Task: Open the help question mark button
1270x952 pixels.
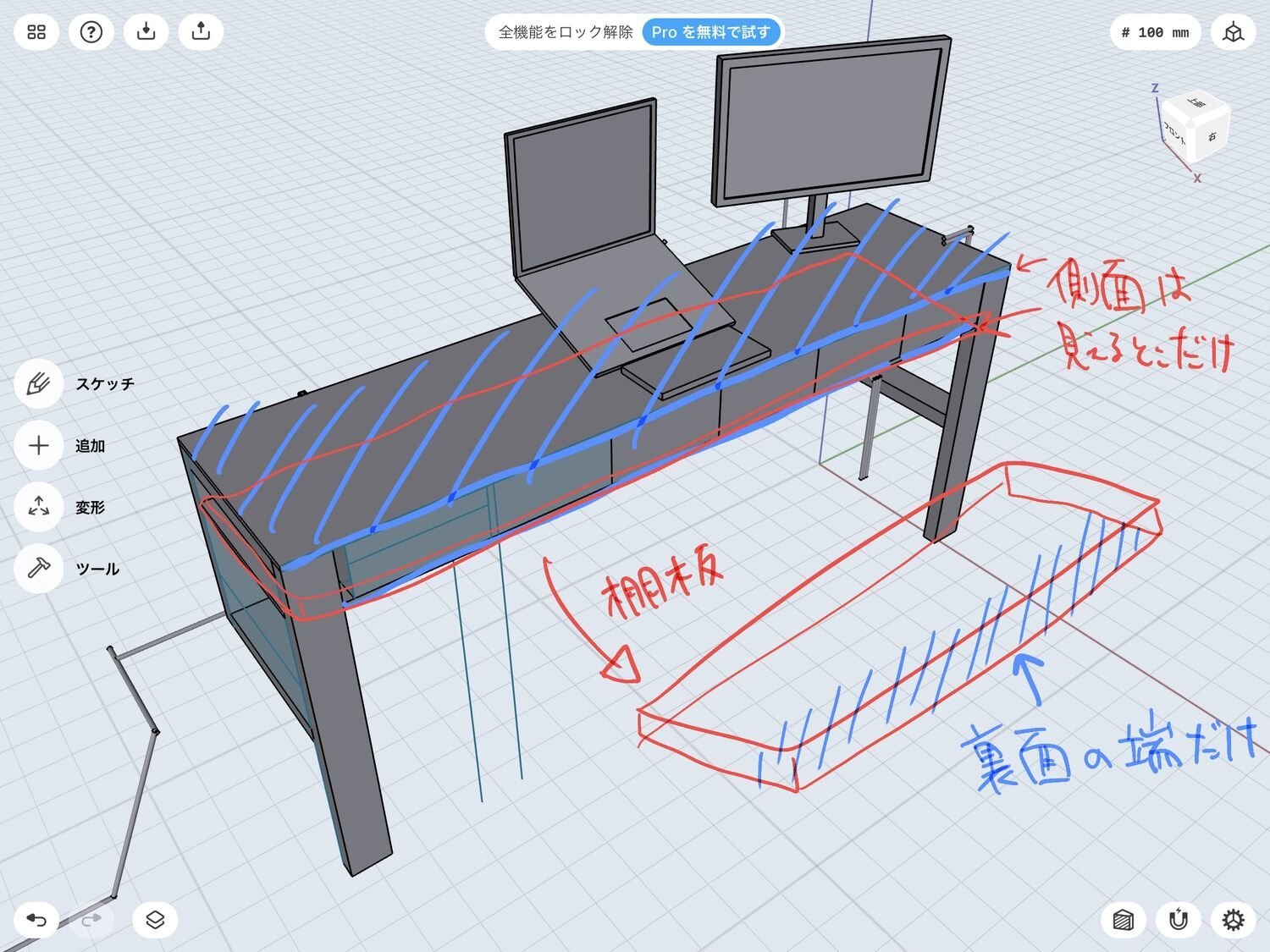Action: 91,32
